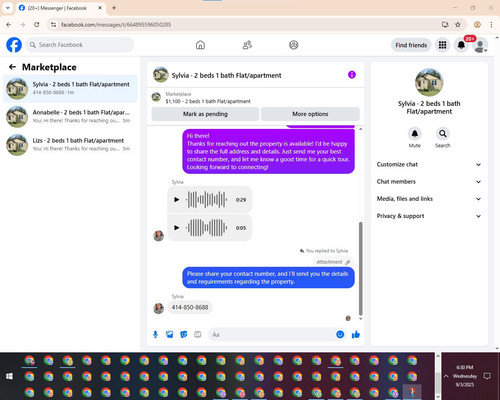Click the voice clip microphone icon
Viewport: 500px width, 400px height.
[155, 334]
